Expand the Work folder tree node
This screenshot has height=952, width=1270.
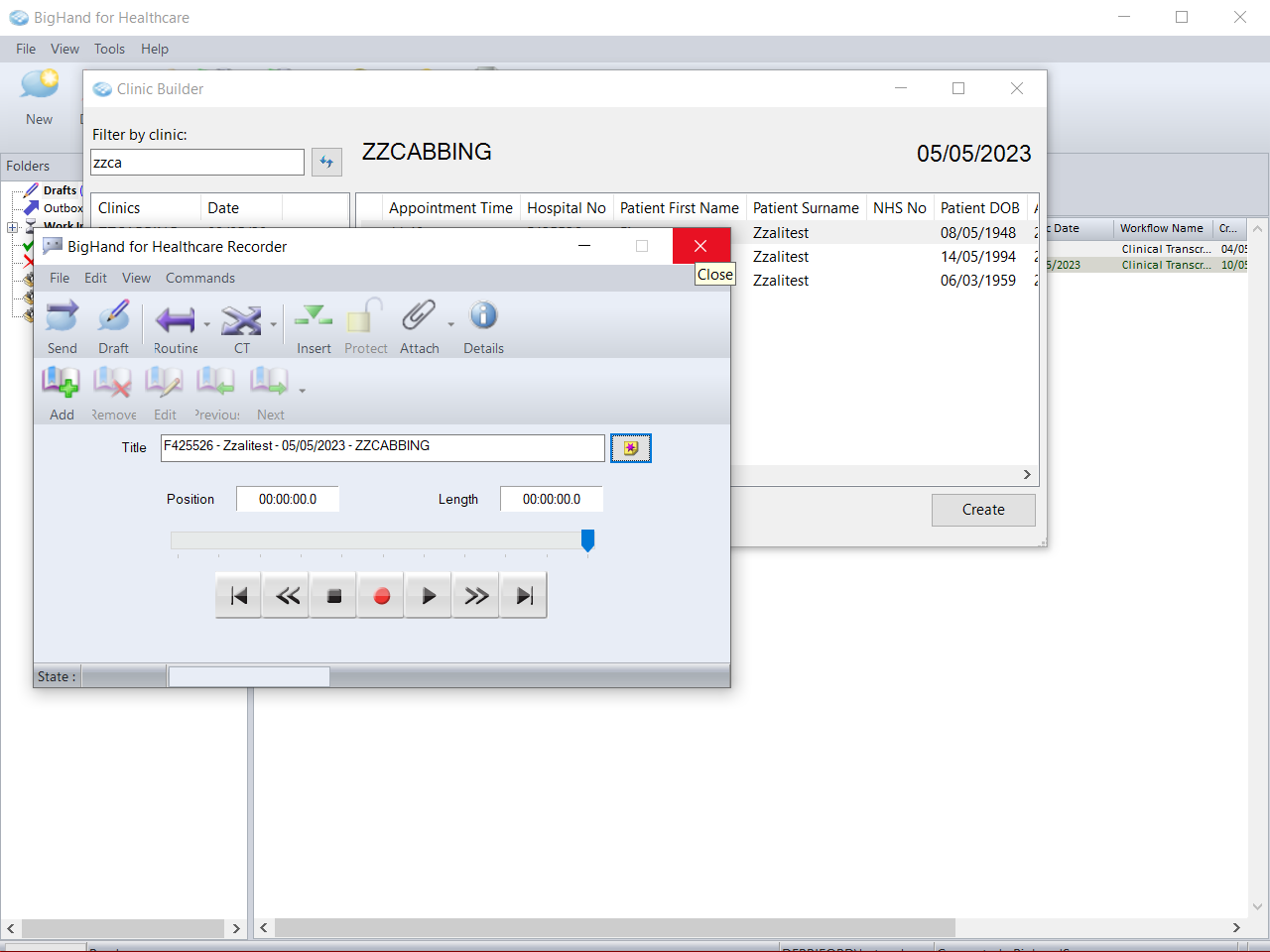[13, 227]
